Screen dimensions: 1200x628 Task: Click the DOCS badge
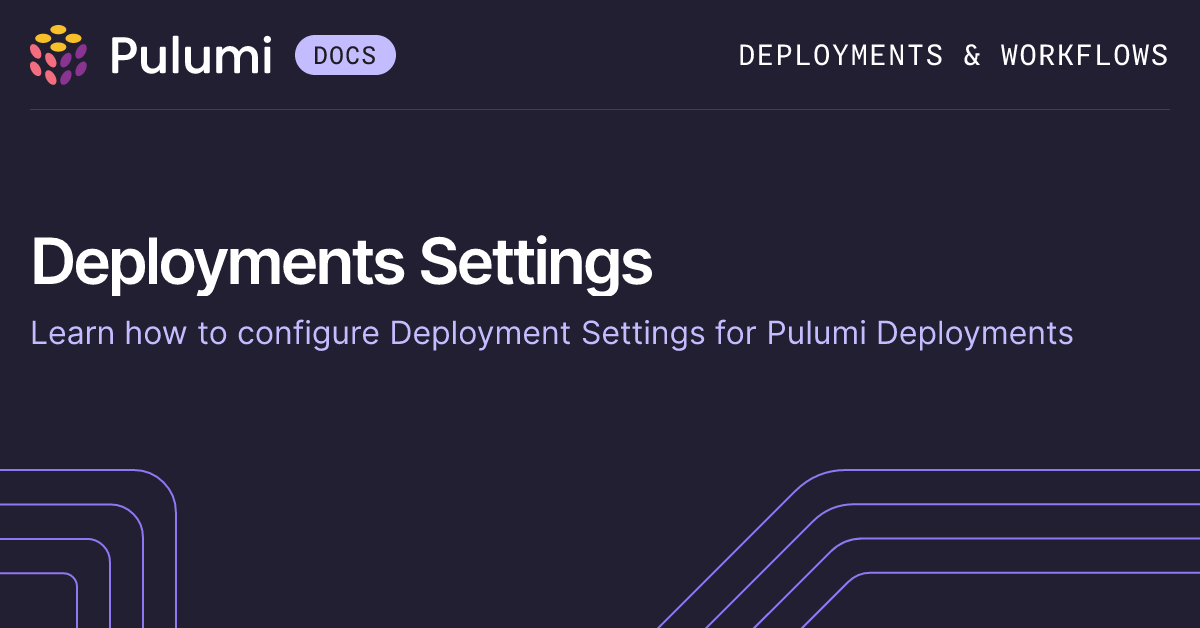coord(345,55)
